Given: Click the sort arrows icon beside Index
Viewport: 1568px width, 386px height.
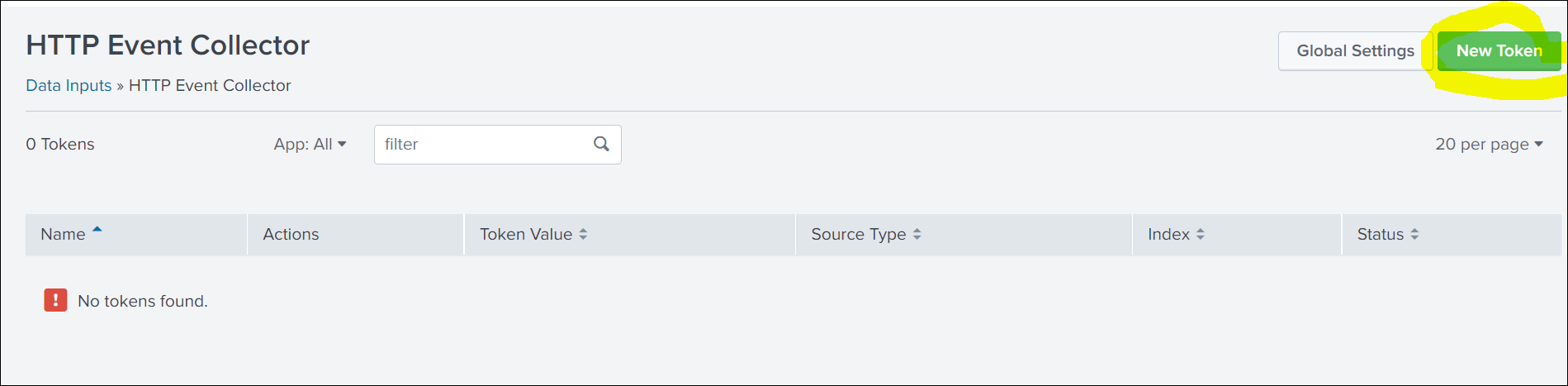Looking at the screenshot, I should coord(1201,235).
